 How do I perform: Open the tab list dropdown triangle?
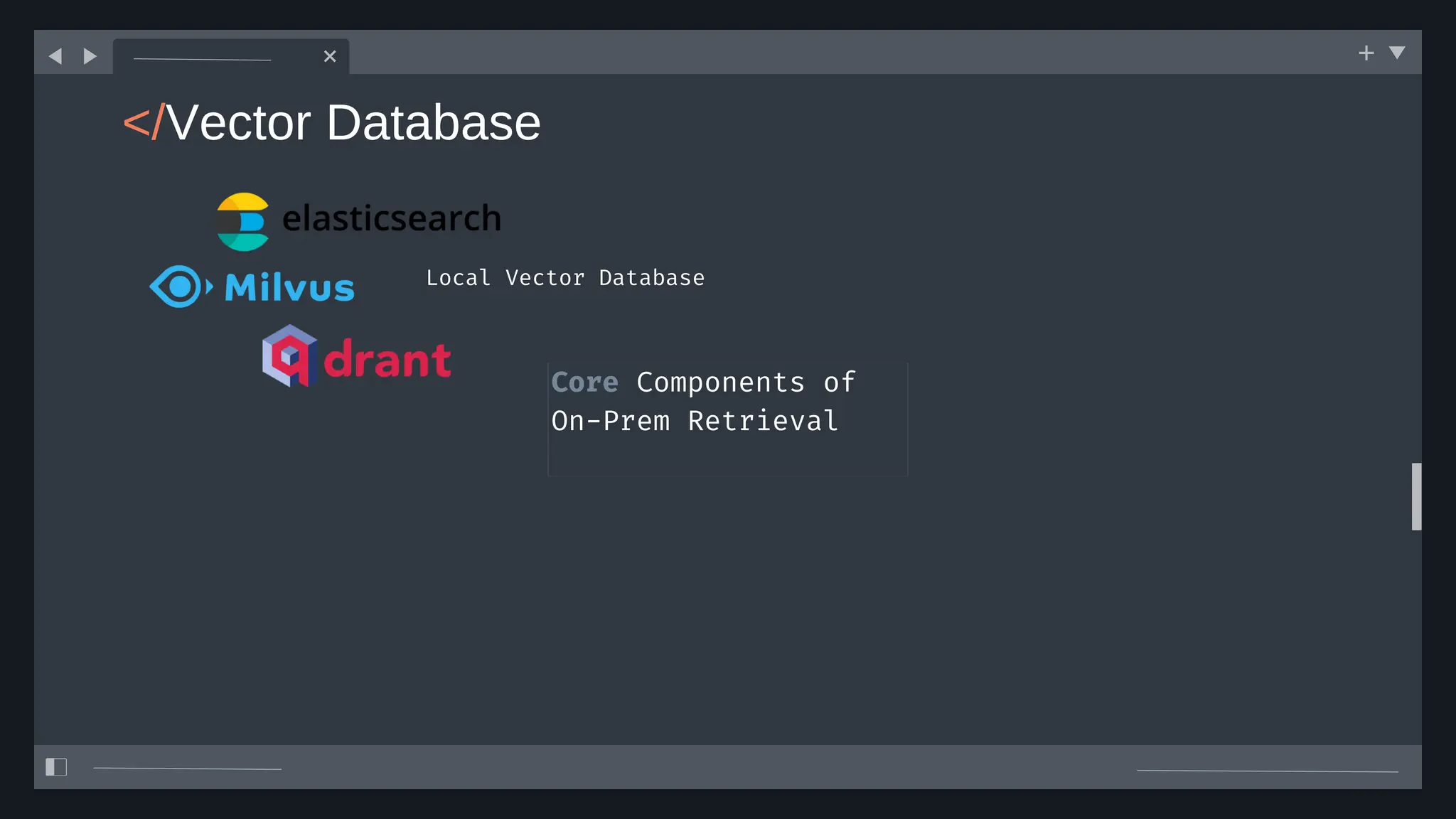[x=1397, y=53]
